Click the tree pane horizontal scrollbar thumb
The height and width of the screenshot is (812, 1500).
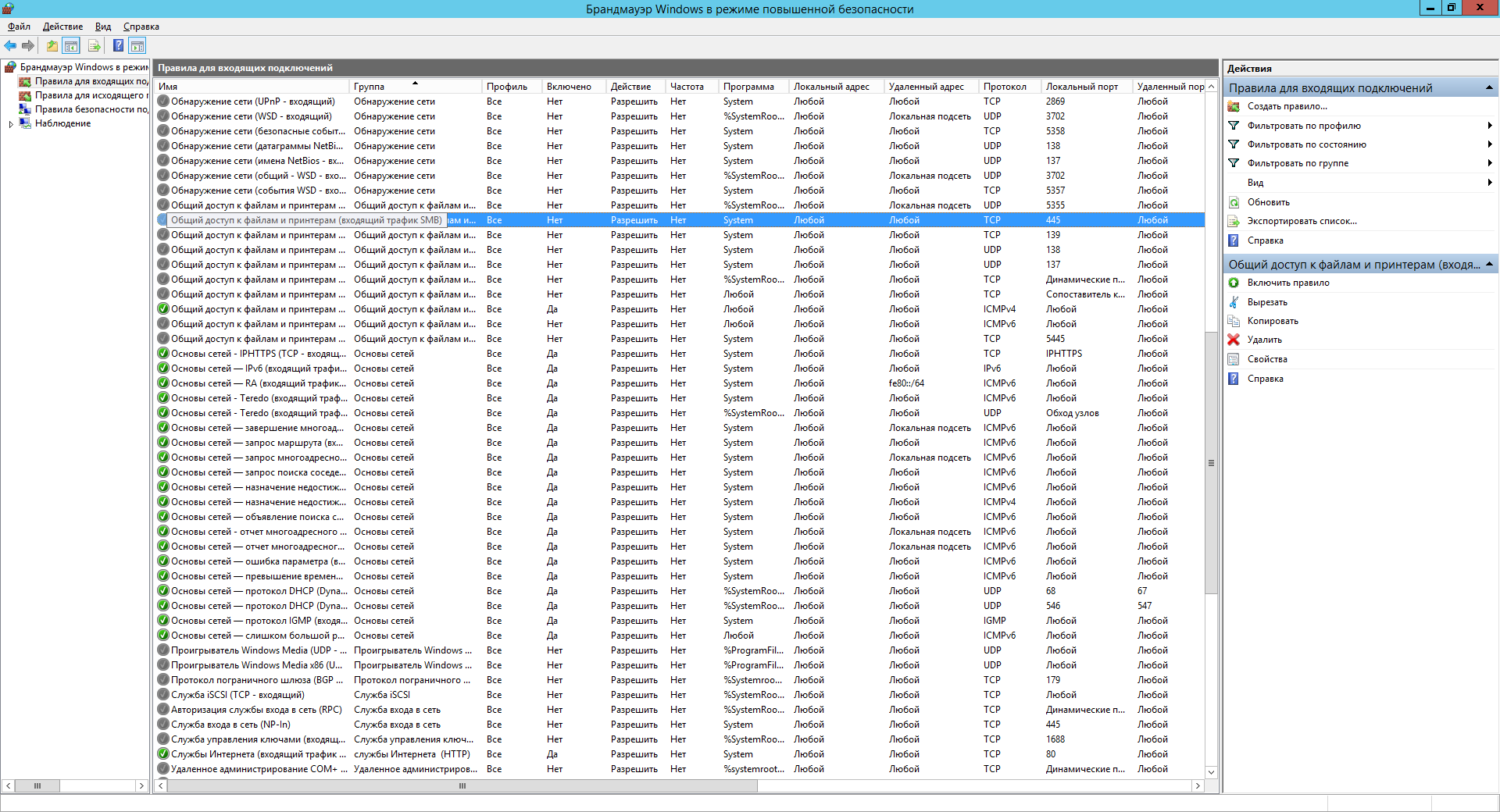click(x=37, y=785)
